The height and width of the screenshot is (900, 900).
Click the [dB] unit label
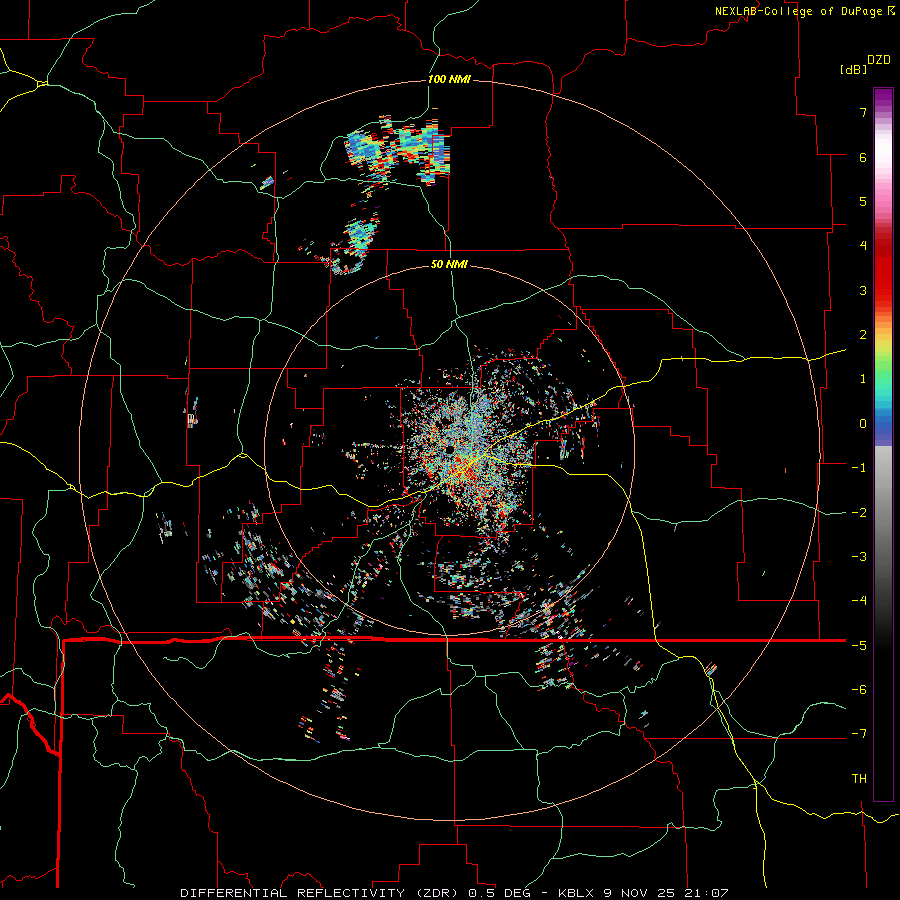[x=852, y=69]
